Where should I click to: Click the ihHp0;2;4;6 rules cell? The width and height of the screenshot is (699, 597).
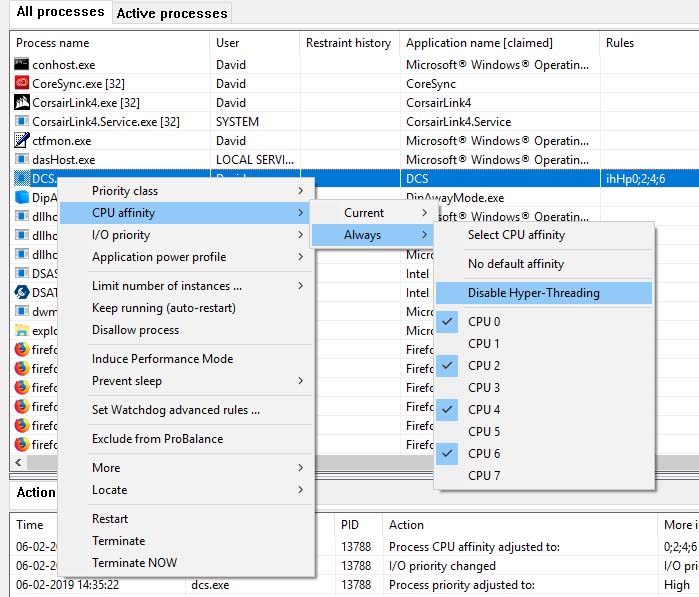(x=650, y=179)
